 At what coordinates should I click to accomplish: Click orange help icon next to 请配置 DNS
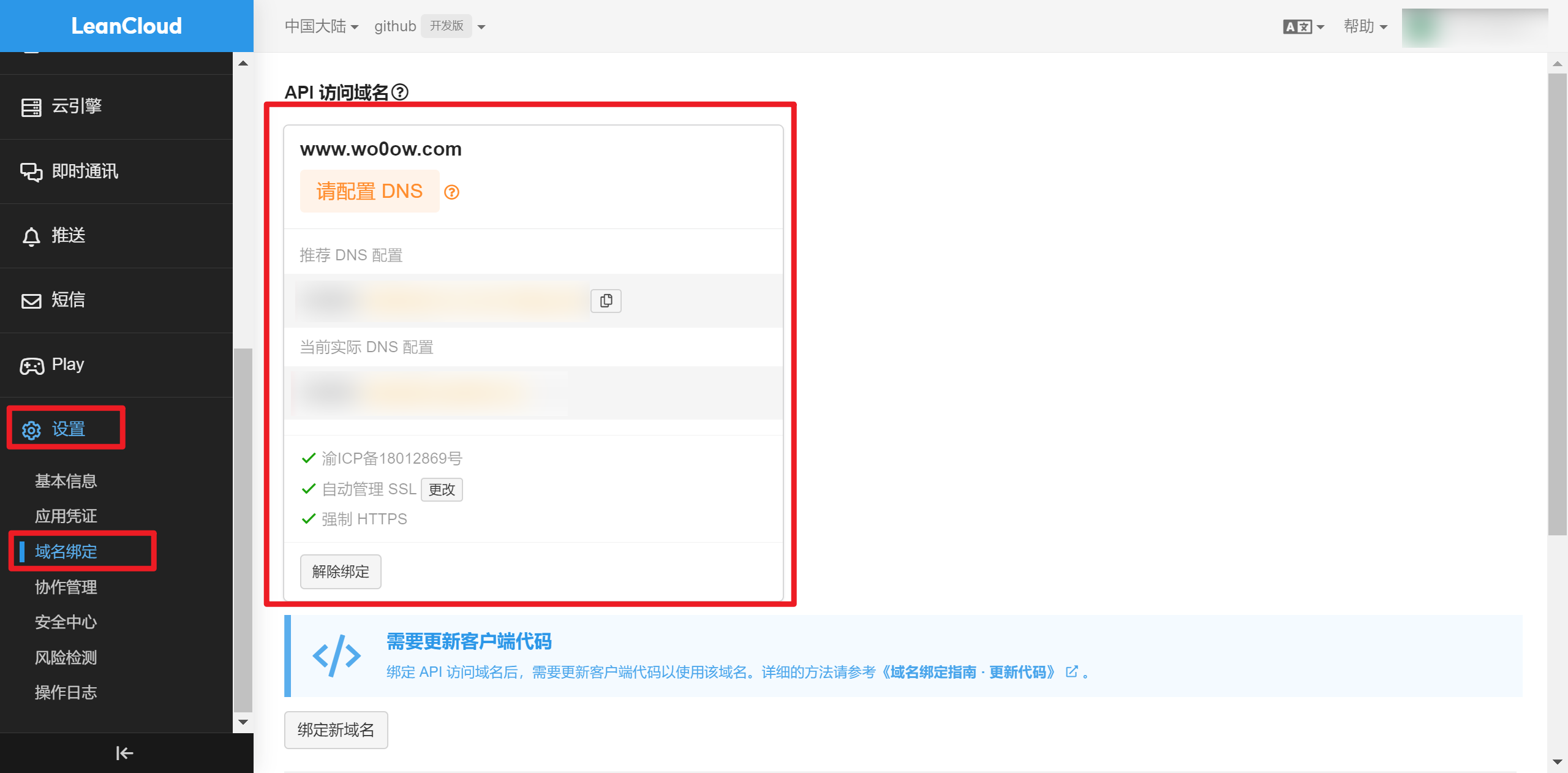click(x=451, y=192)
